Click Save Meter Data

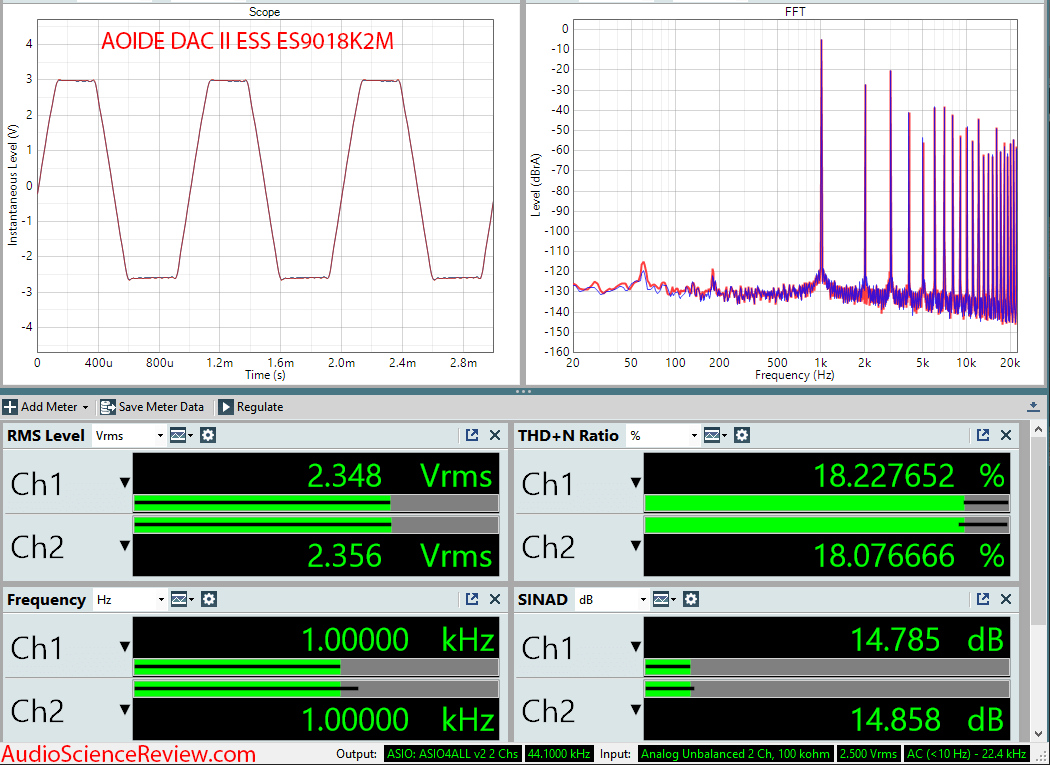pyautogui.click(x=152, y=407)
